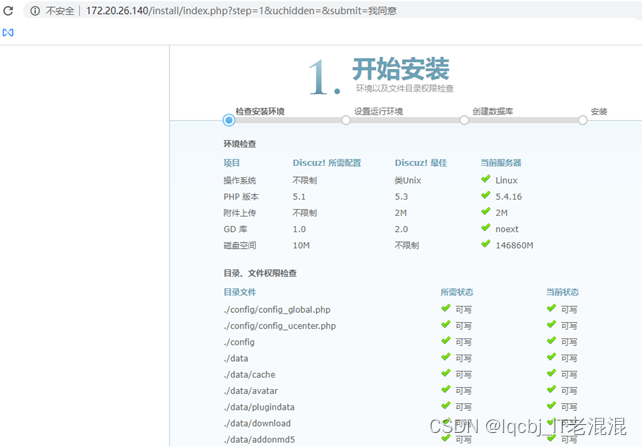Viewport: 642px width, 446px height.
Task: Click the 所需状态 check for ./data/plugindata
Action: [x=446, y=406]
